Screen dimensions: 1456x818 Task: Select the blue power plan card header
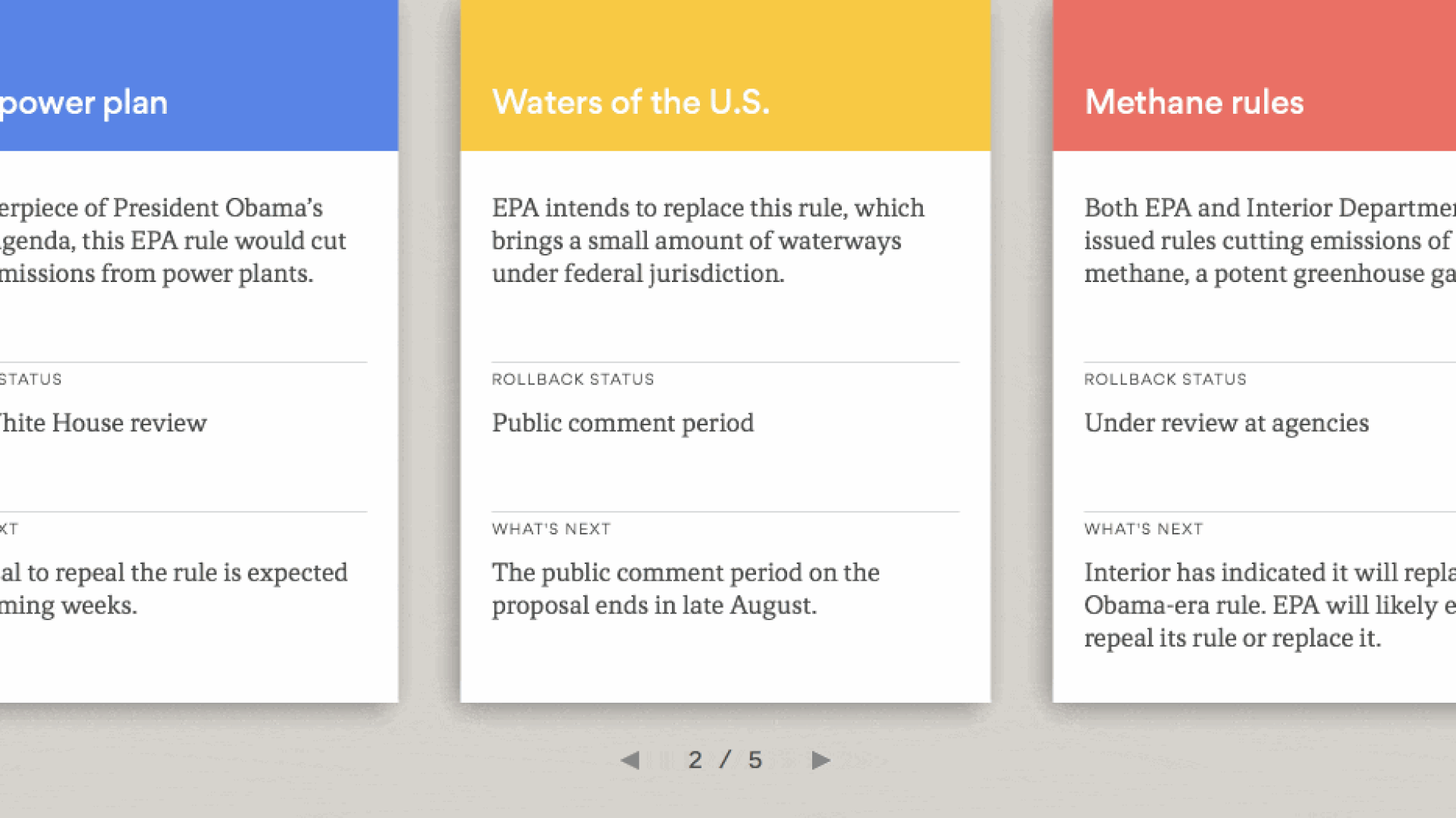[199, 75]
